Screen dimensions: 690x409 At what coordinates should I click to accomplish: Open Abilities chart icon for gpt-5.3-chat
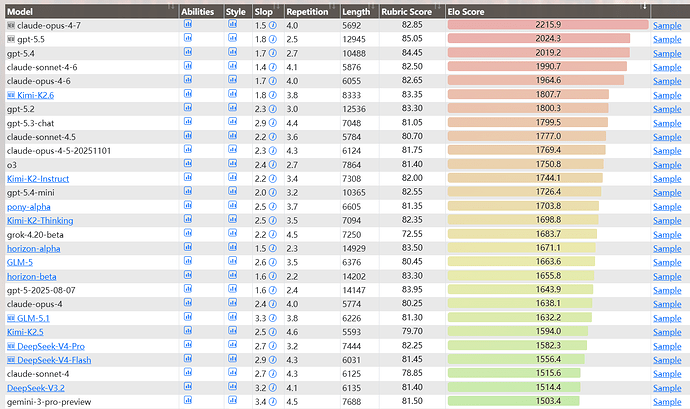(188, 122)
